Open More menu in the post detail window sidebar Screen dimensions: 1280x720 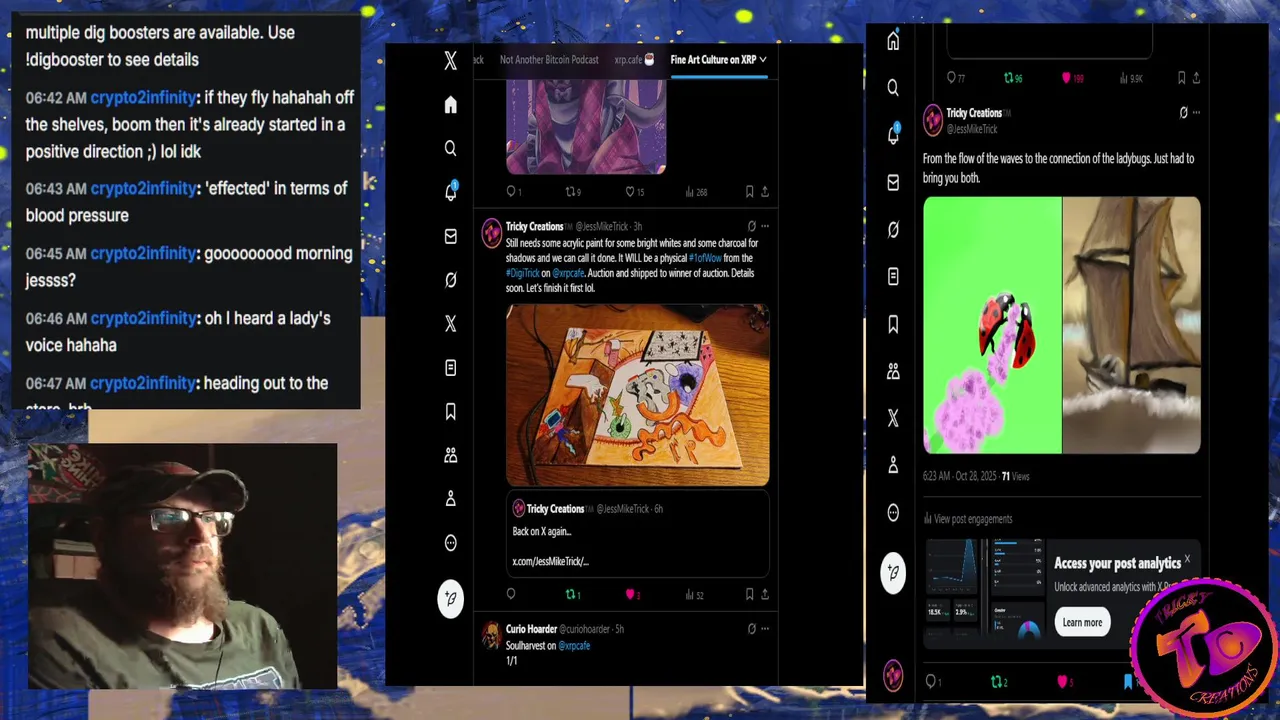(893, 513)
